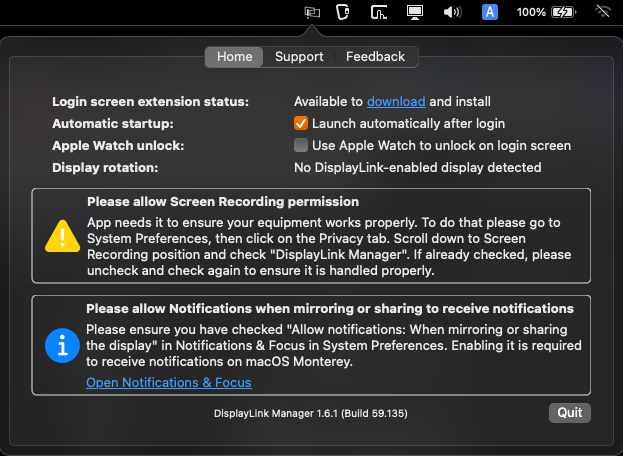623x456 pixels.
Task: Click 'Please allow Screen Recording permission' heading
Action: click(223, 202)
